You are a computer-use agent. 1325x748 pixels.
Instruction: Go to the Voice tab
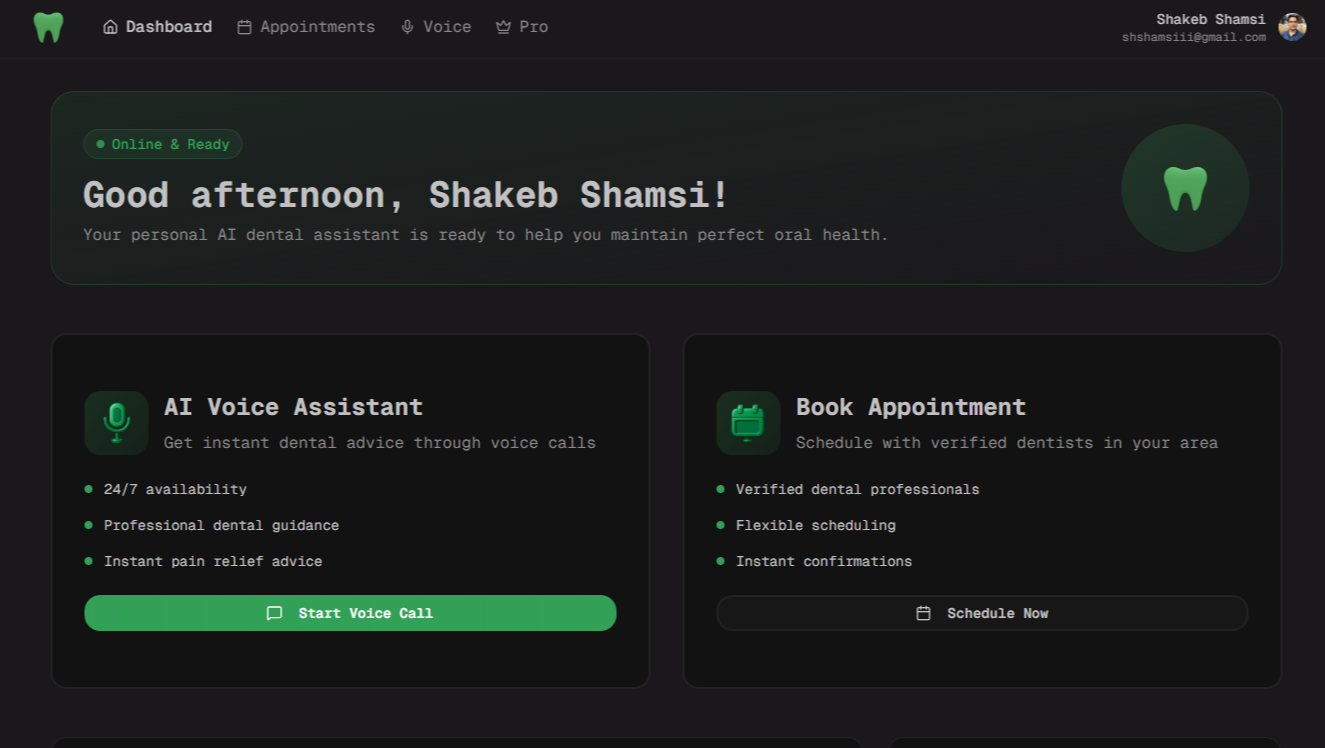[x=446, y=27]
